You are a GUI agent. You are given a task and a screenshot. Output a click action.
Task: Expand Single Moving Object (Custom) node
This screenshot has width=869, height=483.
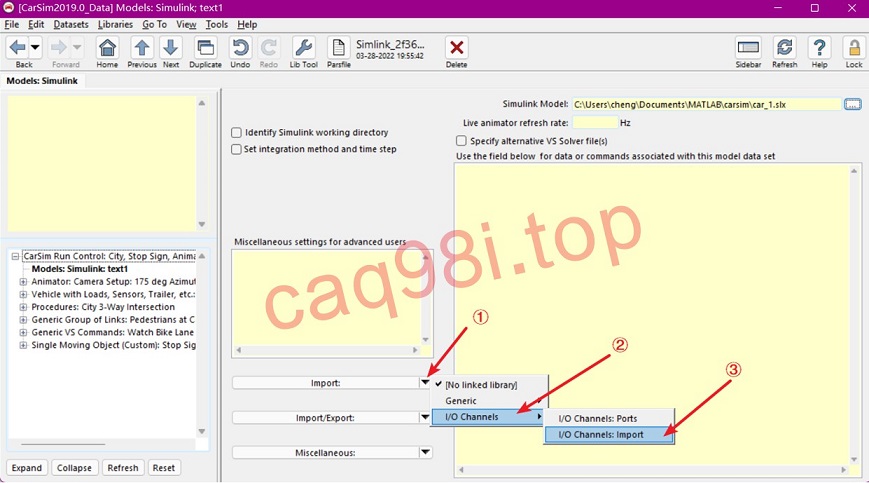(x=23, y=345)
